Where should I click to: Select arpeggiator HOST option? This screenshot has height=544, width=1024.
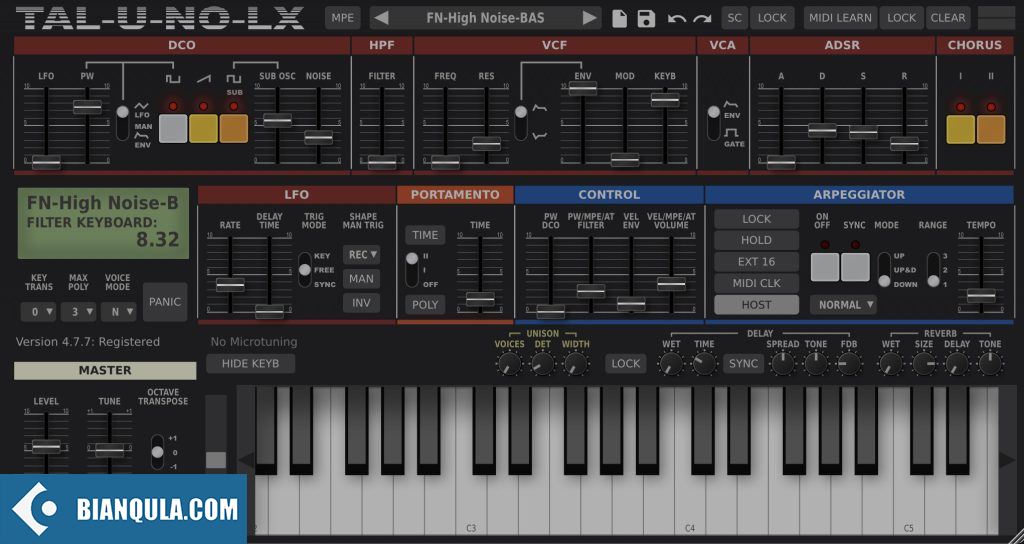pos(756,305)
